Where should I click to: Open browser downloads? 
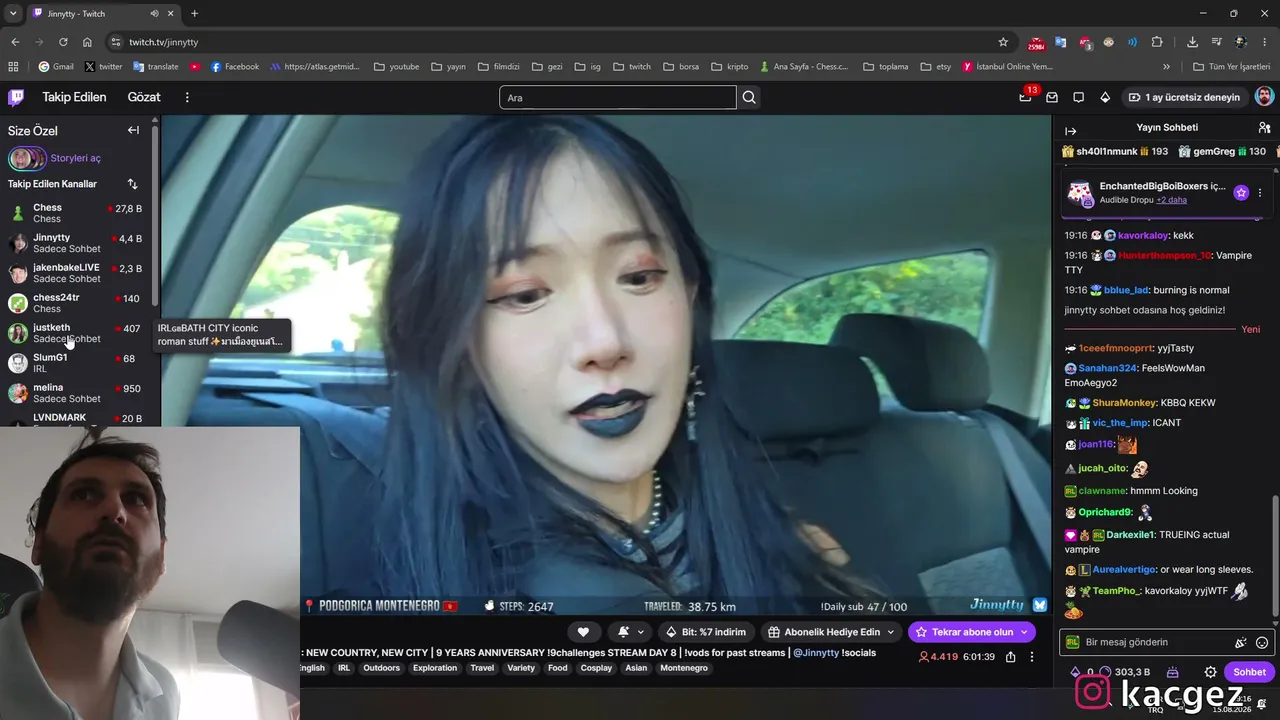pos(1192,42)
